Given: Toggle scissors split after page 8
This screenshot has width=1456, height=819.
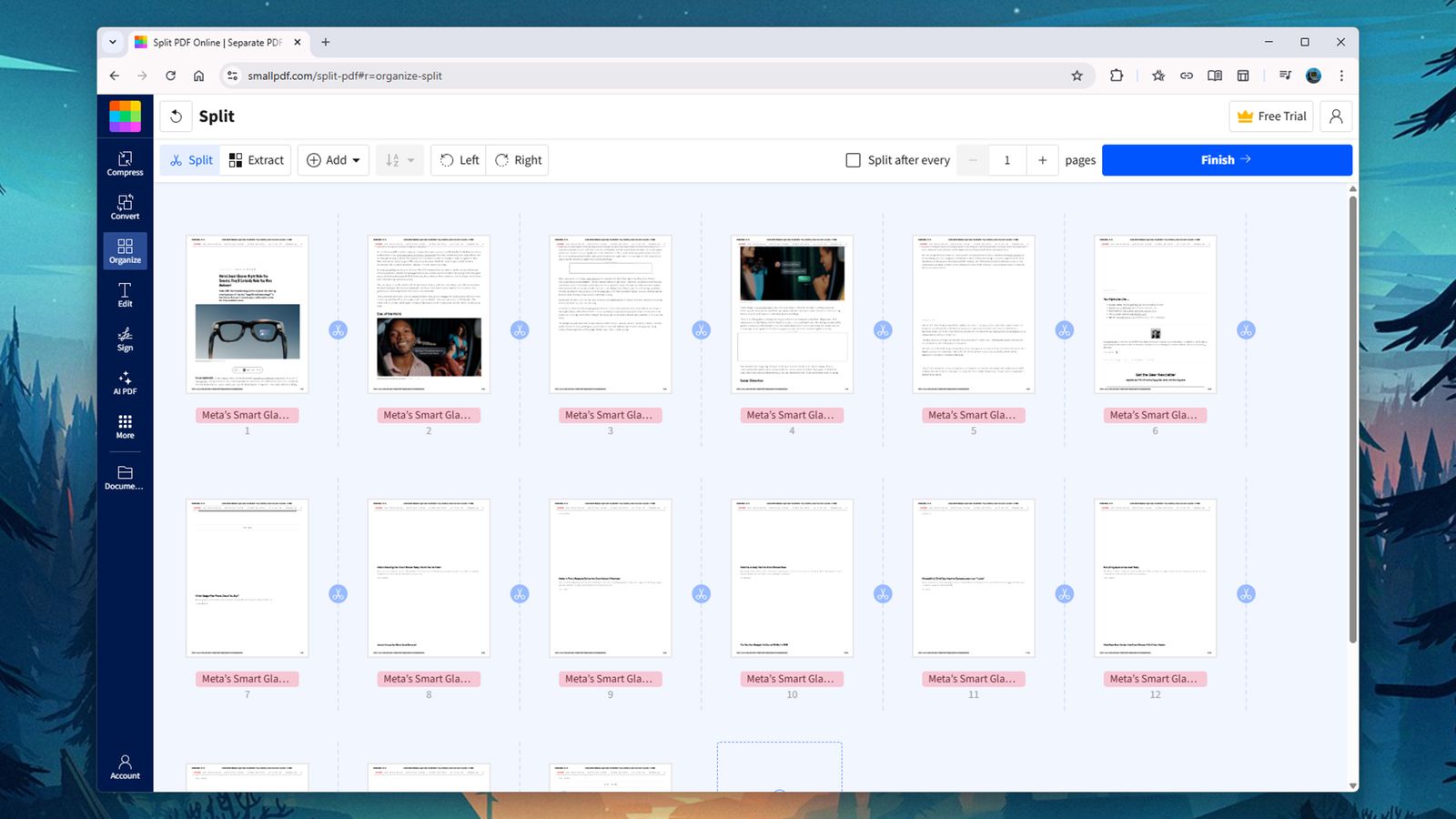Looking at the screenshot, I should pos(520,594).
